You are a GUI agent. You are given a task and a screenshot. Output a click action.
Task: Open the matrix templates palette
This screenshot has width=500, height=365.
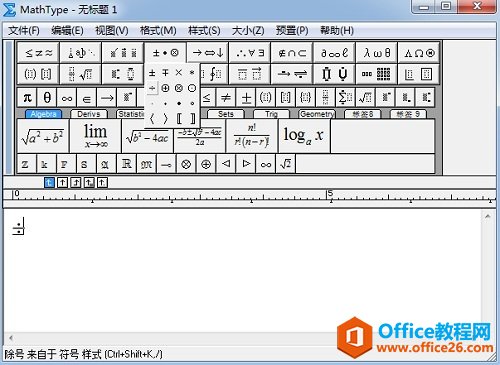(377, 74)
